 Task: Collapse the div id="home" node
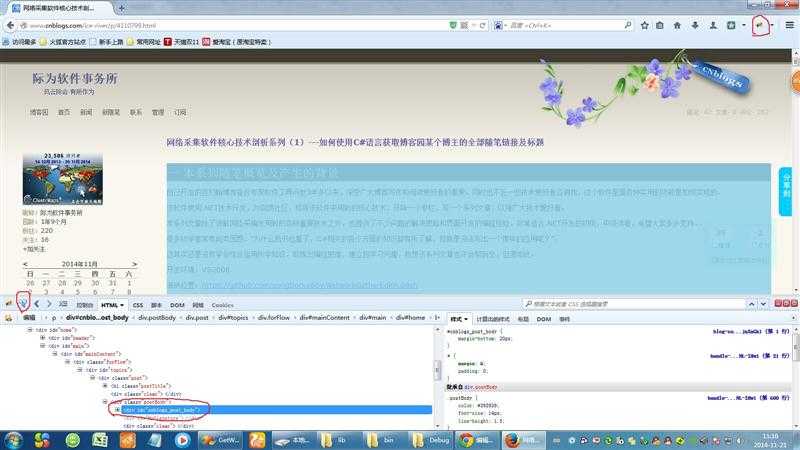click(x=30, y=330)
